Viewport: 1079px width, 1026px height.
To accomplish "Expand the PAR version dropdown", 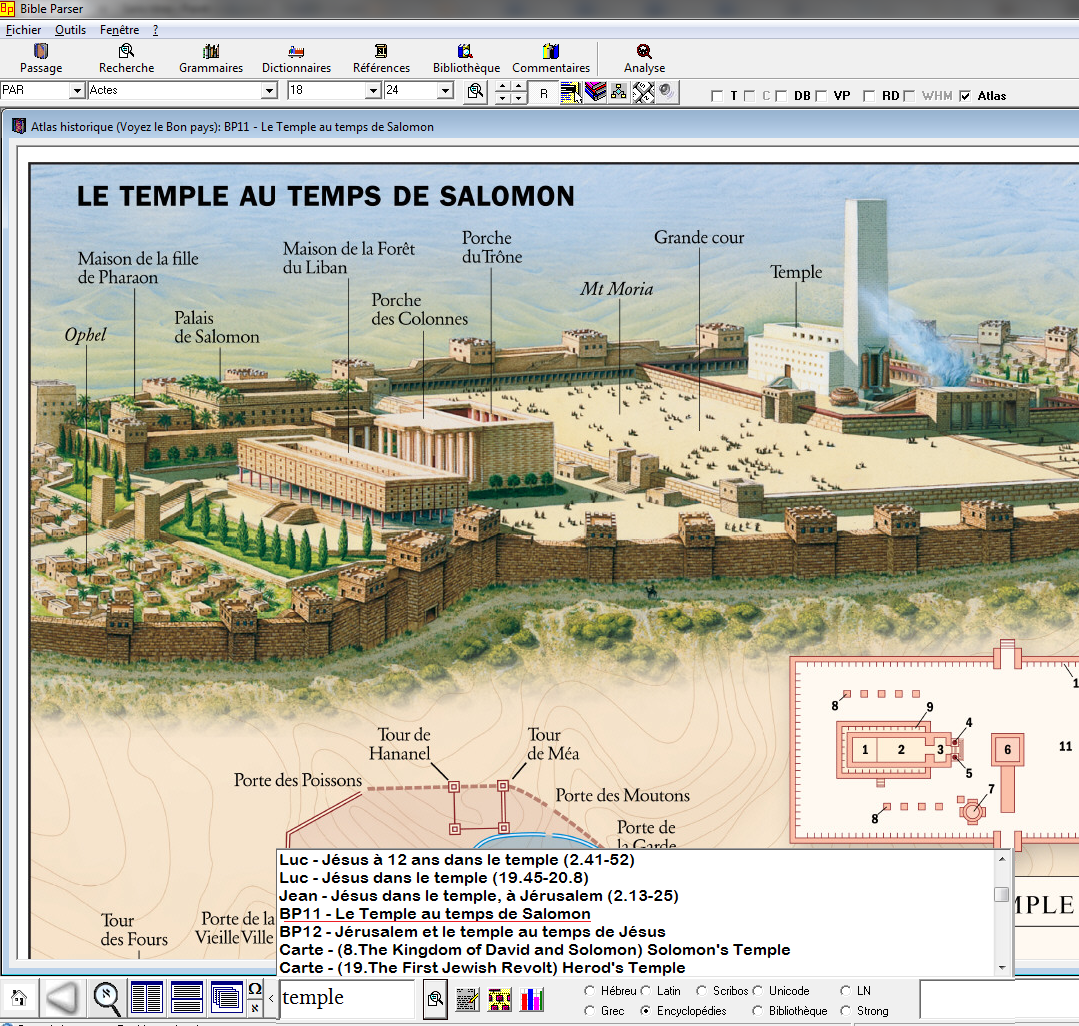I will pyautogui.click(x=77, y=90).
